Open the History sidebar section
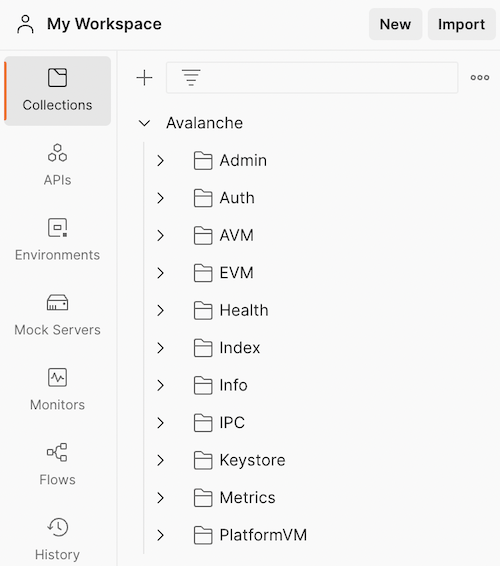This screenshot has height=566, width=500. coord(57,539)
